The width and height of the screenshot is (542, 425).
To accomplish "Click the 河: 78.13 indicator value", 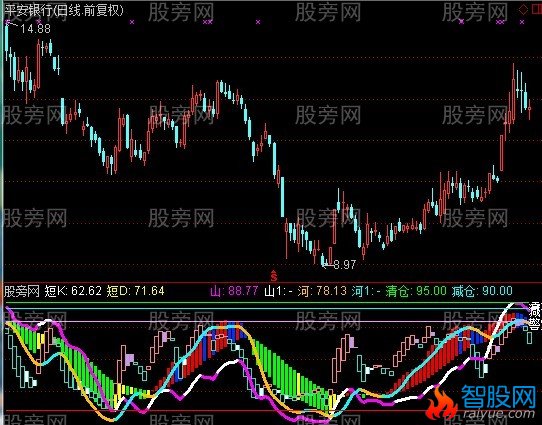I will [322, 291].
